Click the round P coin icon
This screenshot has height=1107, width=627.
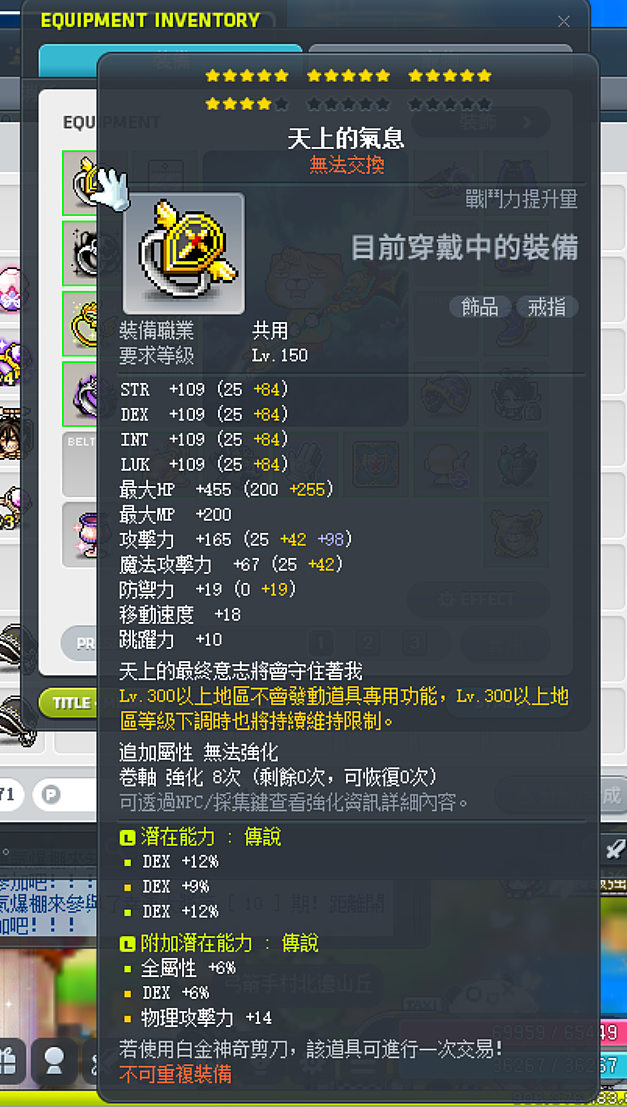point(50,794)
